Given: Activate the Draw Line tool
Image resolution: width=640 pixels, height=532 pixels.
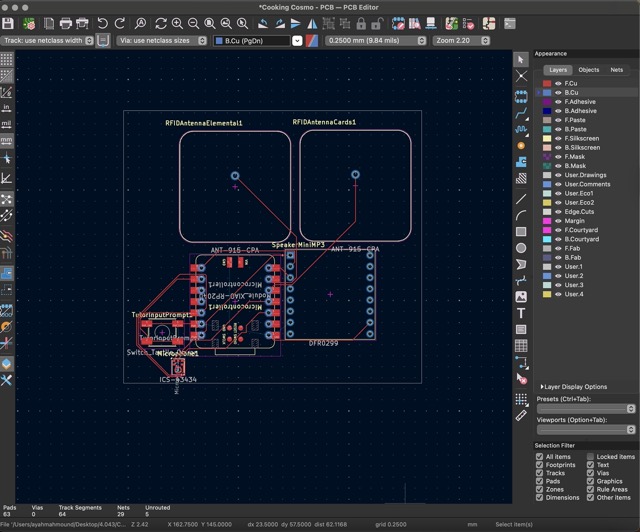Looking at the screenshot, I should (521, 197).
